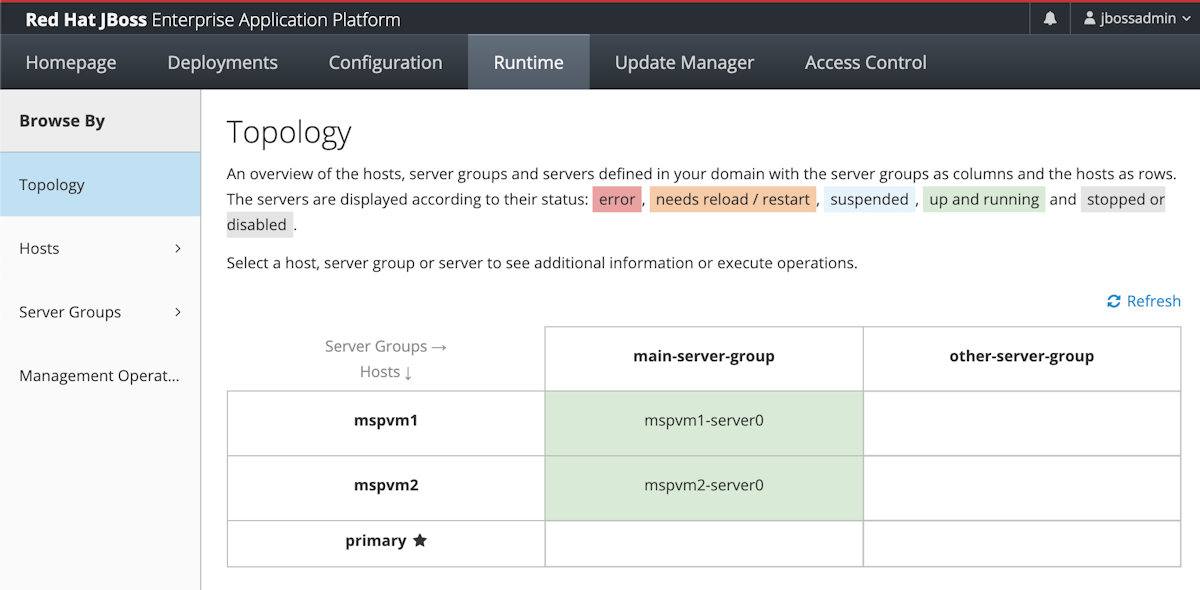Image resolution: width=1200 pixels, height=590 pixels.
Task: Open Access Control from the top navigation
Action: tap(864, 61)
